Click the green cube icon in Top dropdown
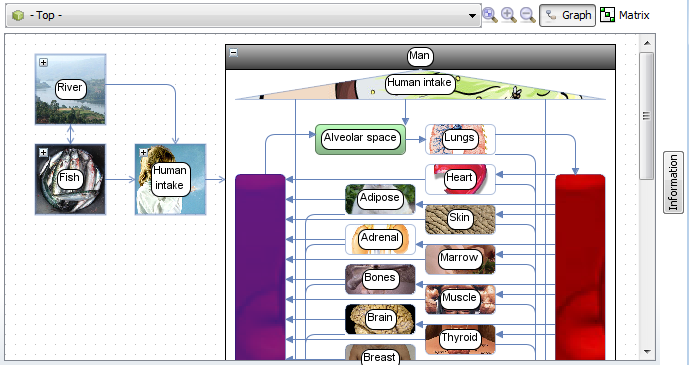 (x=18, y=15)
